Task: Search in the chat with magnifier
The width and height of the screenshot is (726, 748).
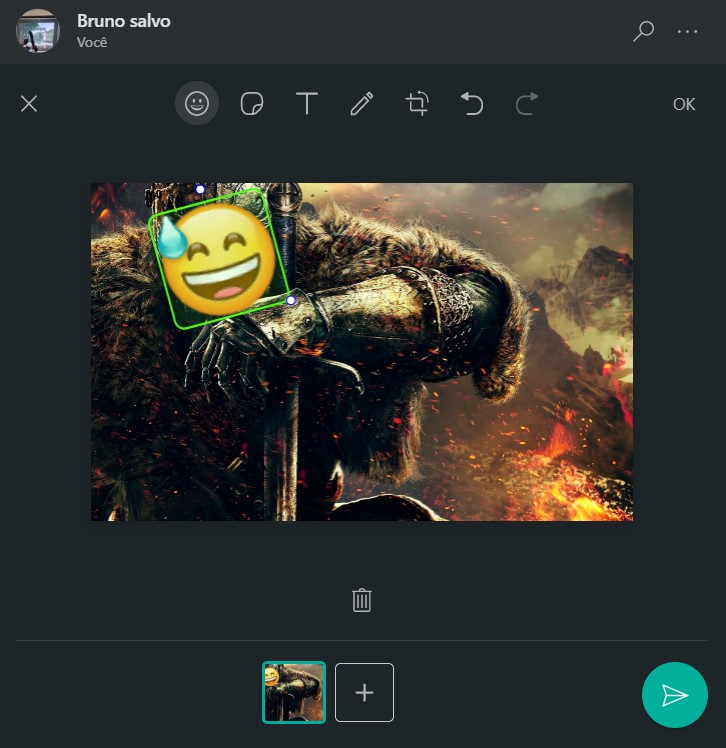Action: (x=643, y=31)
